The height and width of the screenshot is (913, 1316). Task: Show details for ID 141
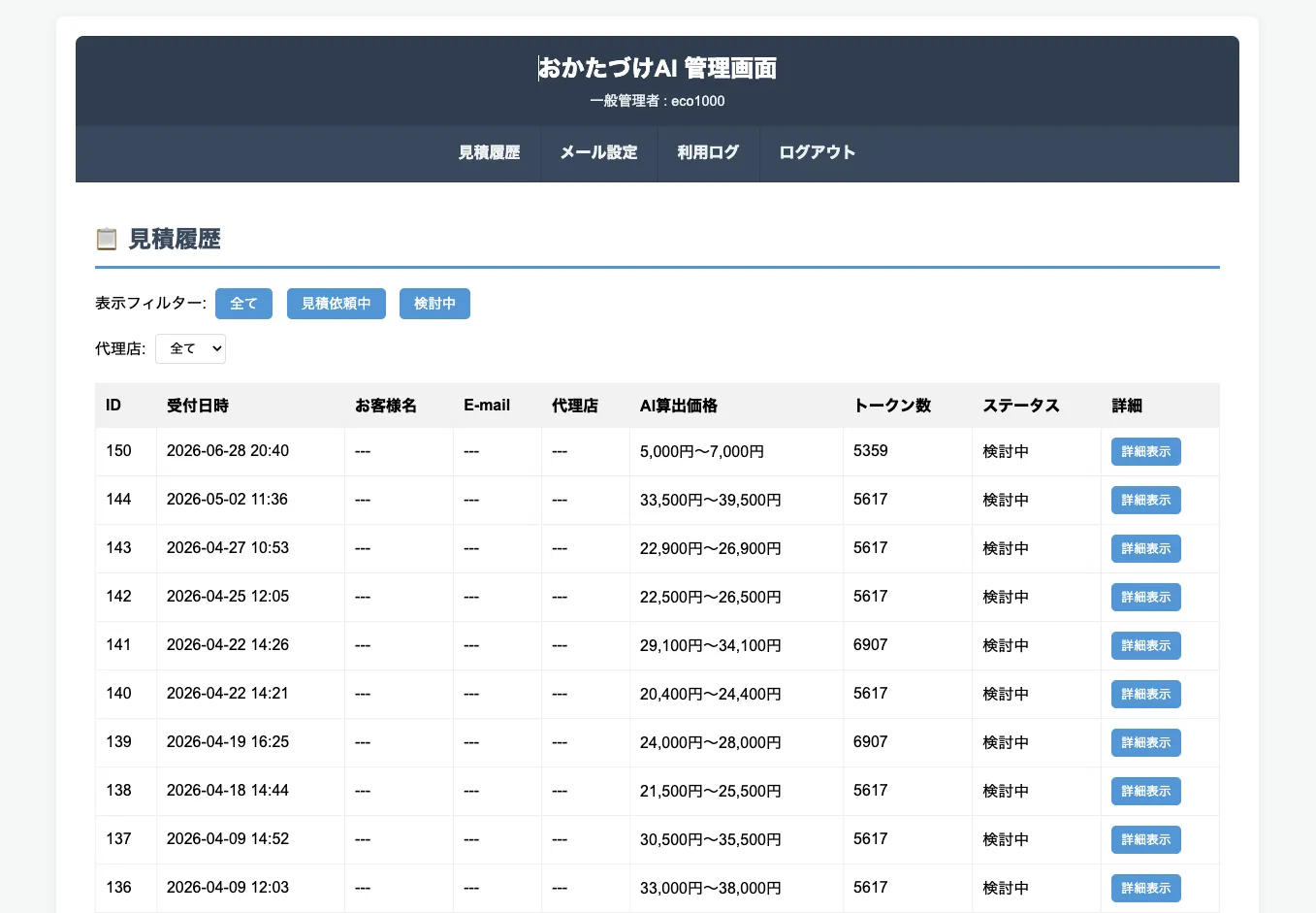(1145, 645)
